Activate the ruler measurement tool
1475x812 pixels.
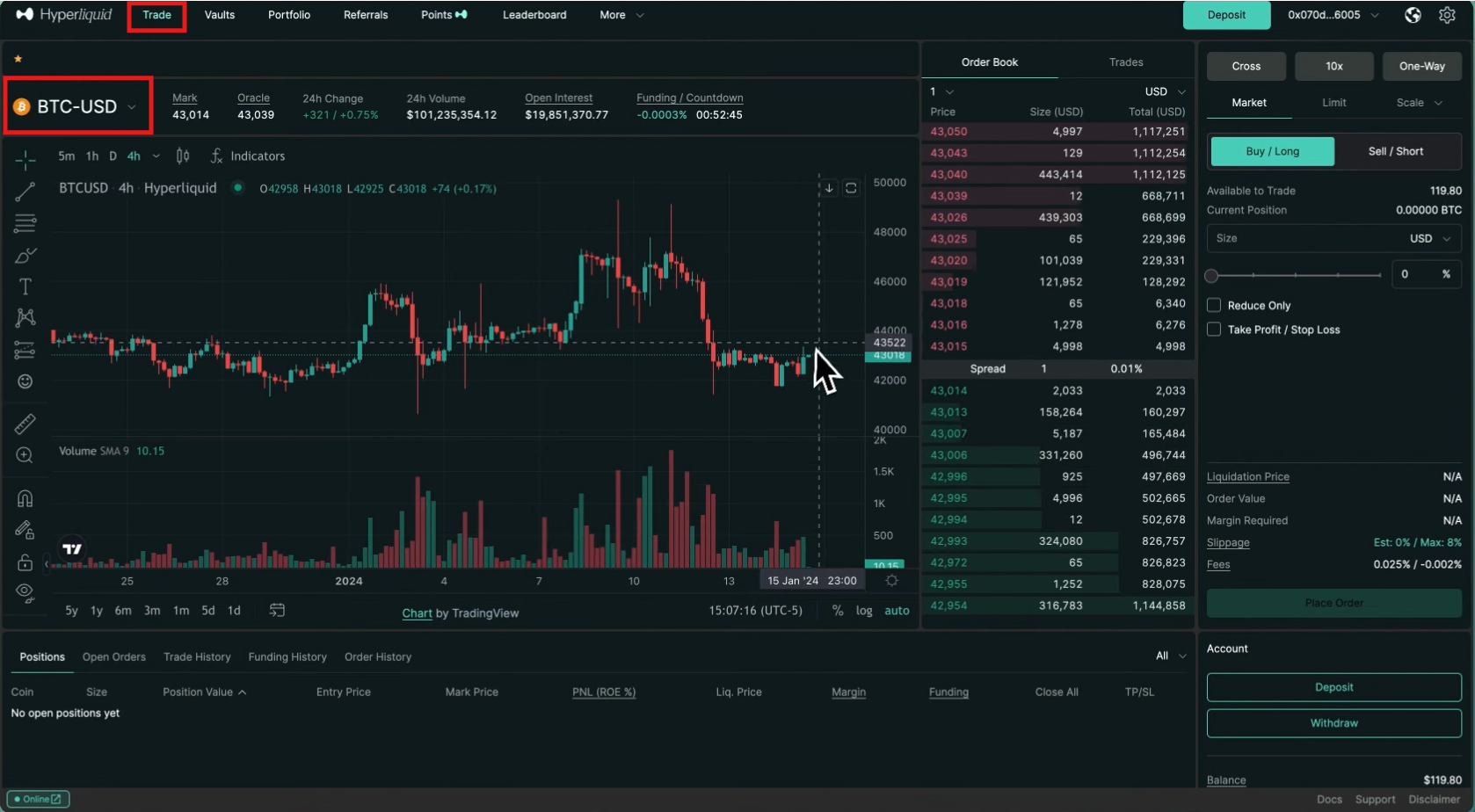[25, 423]
